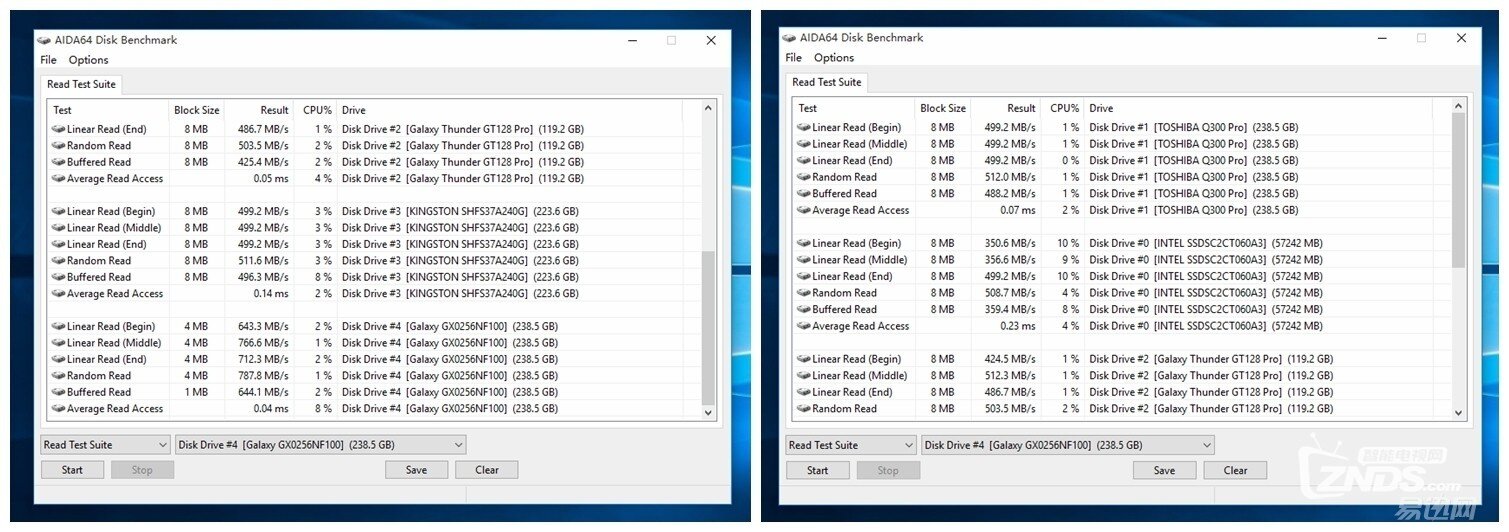Open the Options menu in left window
Image resolution: width=1509 pixels, height=532 pixels.
coord(88,60)
